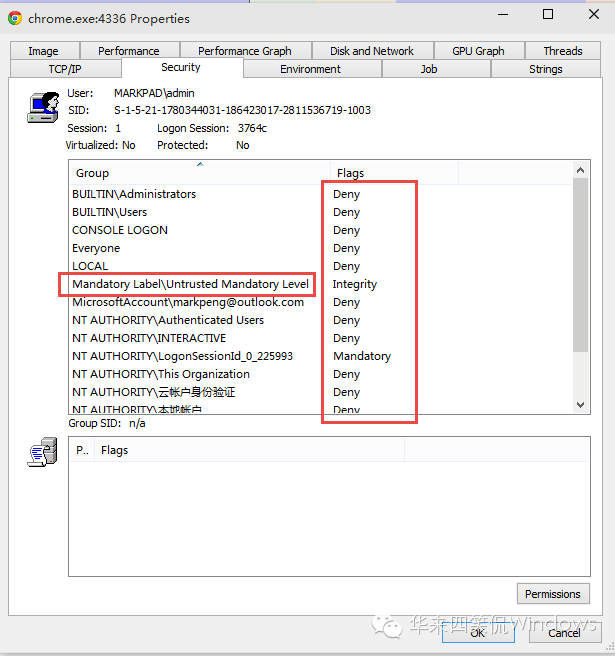Click the Logon Session value 3764c
This screenshot has height=656, width=615.
tap(252, 128)
